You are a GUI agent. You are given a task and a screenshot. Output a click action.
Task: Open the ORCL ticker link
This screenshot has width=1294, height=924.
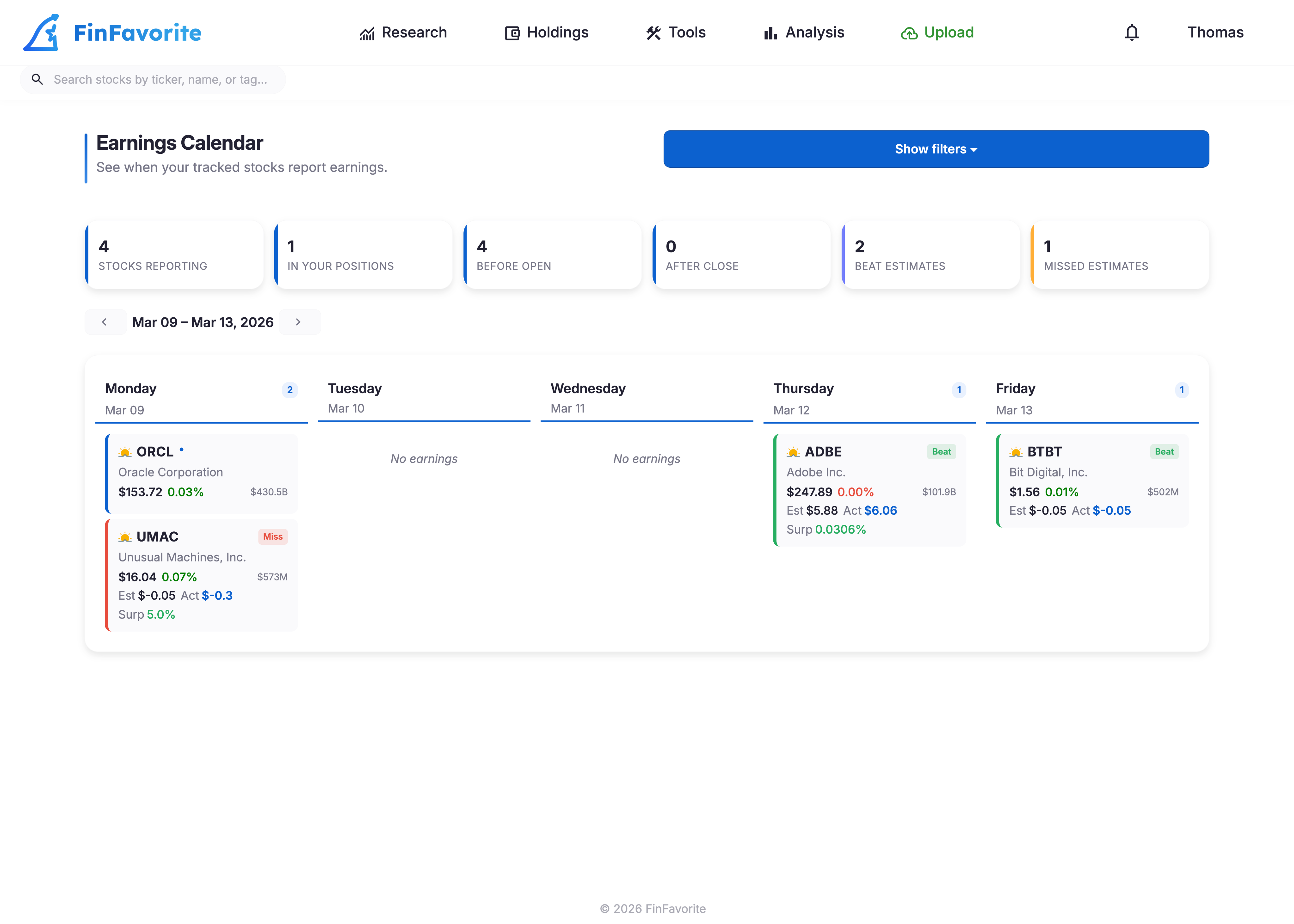[155, 452]
